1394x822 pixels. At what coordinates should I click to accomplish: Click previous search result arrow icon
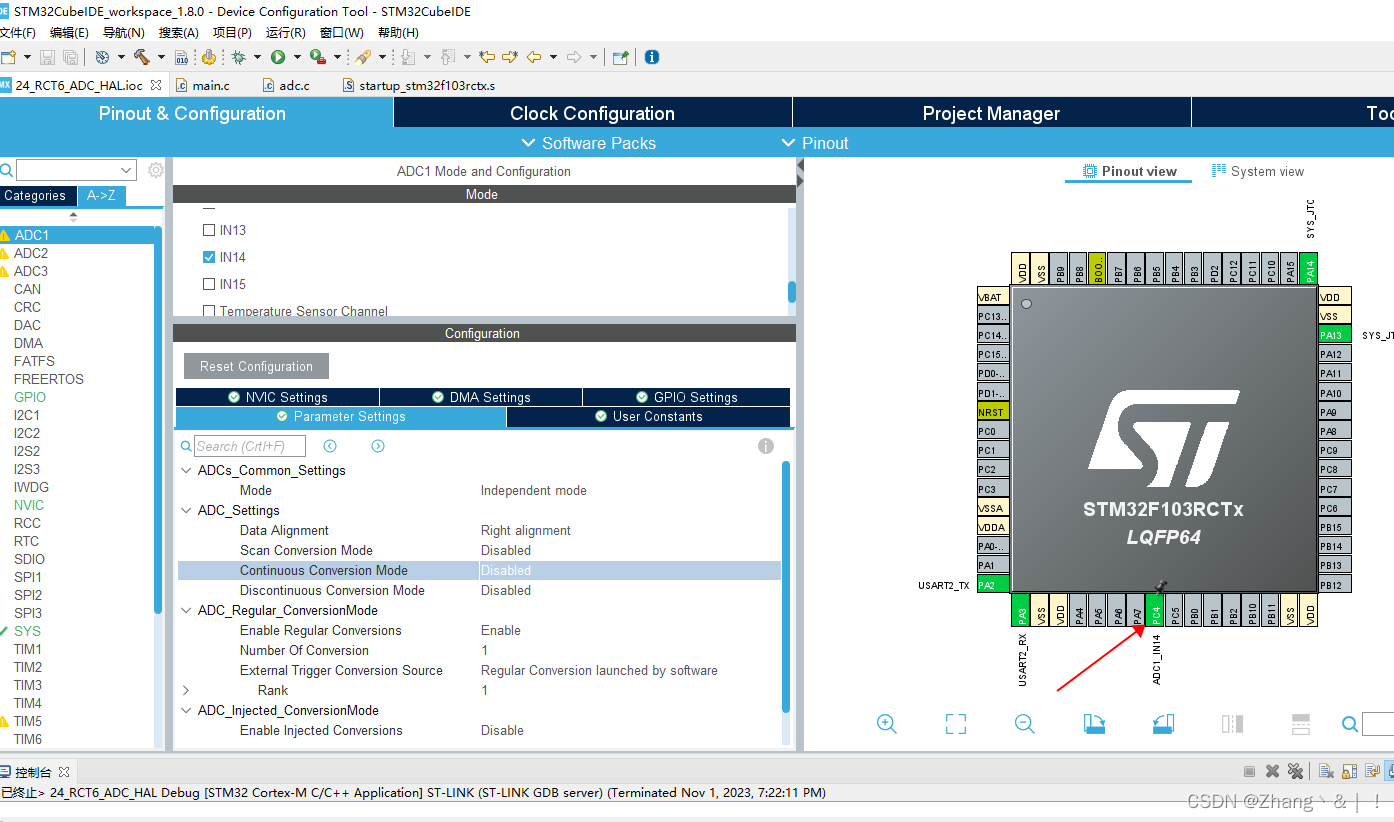[x=330, y=446]
